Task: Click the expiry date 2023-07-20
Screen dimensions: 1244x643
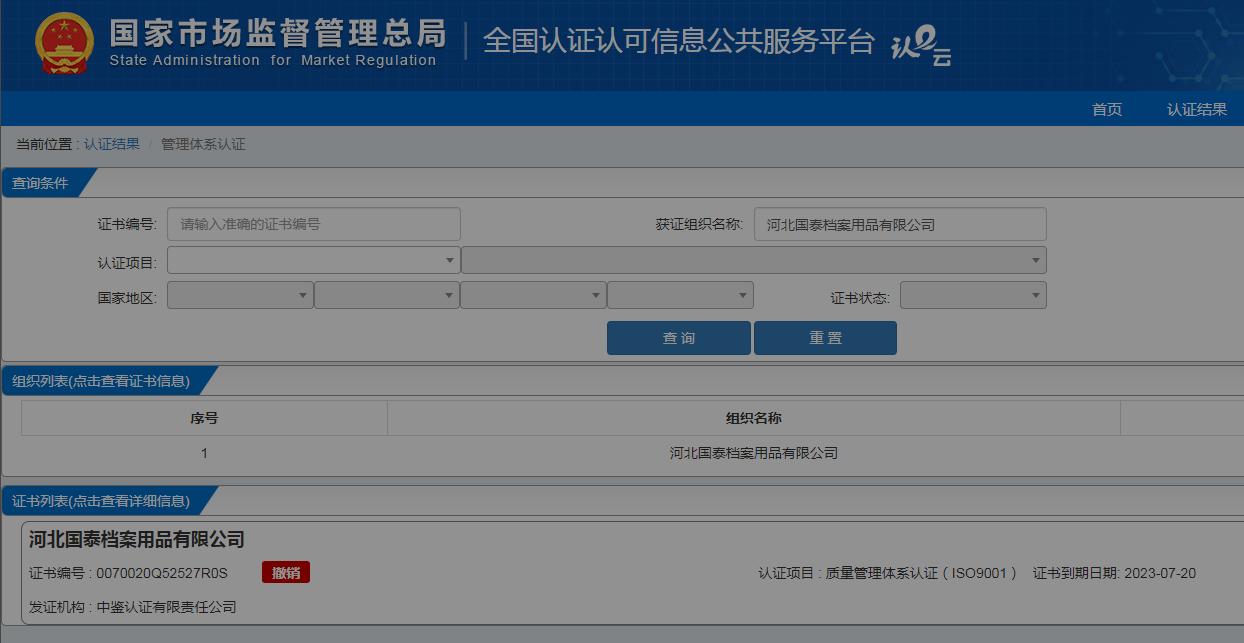Action: [x=1160, y=573]
